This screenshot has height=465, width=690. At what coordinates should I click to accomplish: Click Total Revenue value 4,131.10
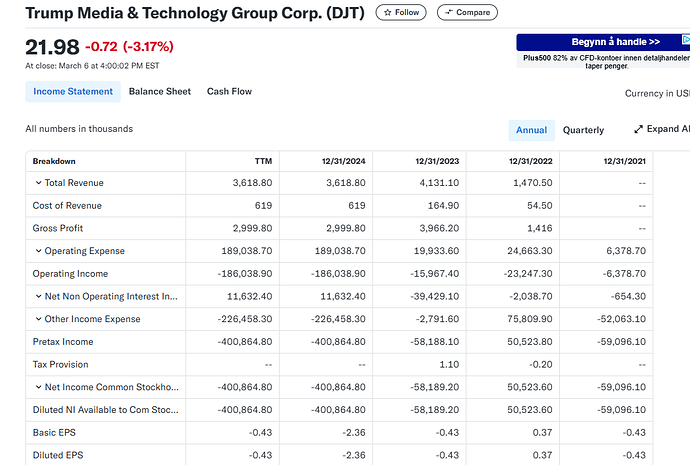click(439, 183)
